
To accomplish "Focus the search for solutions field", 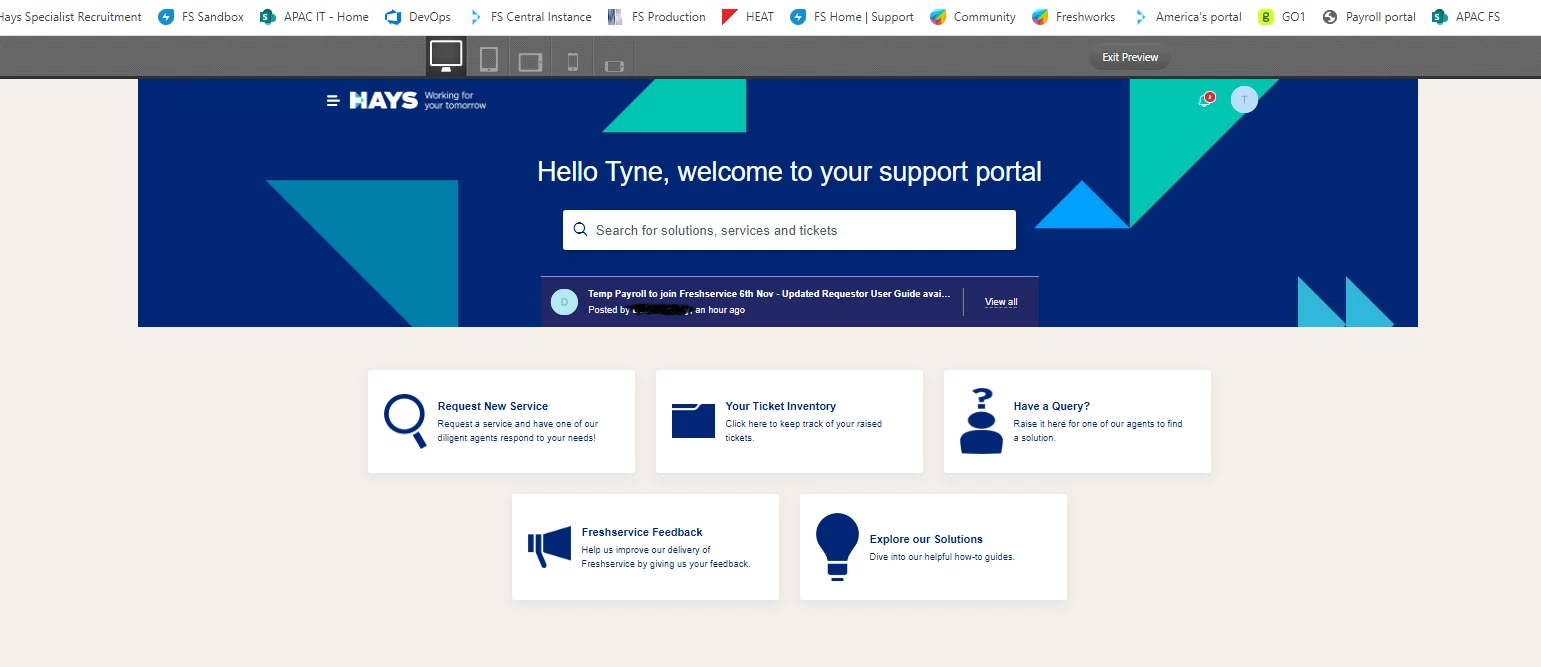I will pyautogui.click(x=789, y=230).
